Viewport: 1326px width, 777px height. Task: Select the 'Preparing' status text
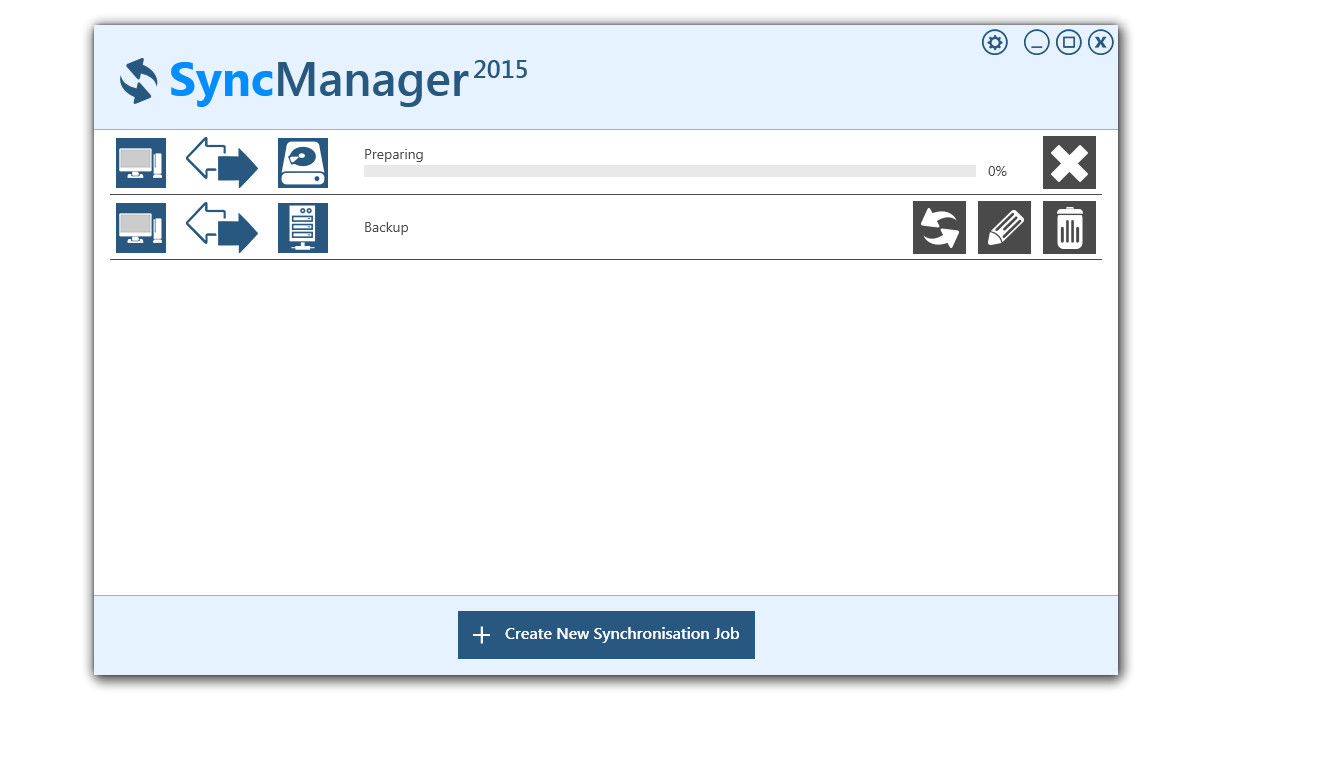tap(394, 155)
